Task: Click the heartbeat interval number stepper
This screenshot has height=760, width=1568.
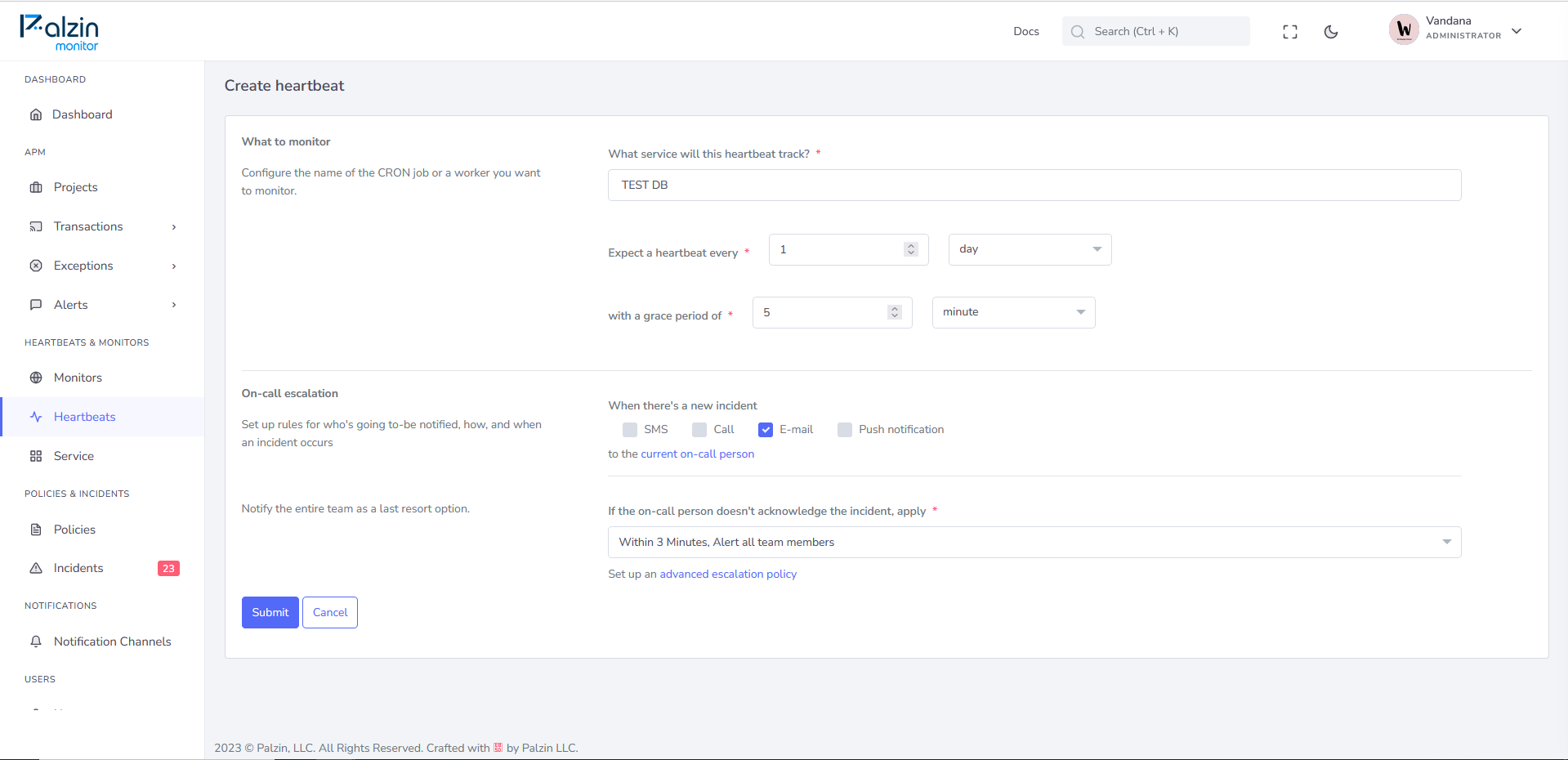Action: coord(911,249)
